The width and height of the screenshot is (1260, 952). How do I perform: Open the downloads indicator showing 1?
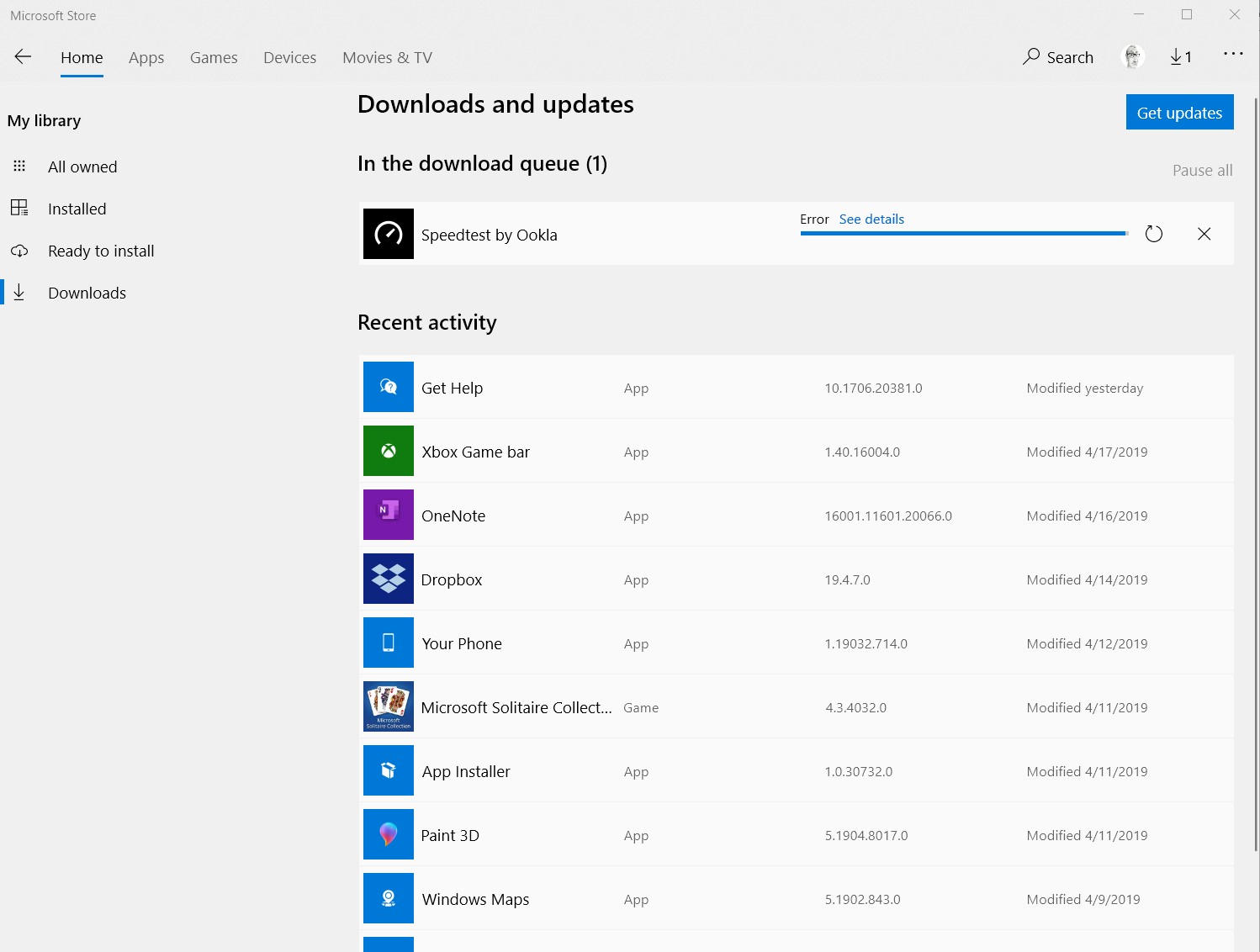(x=1180, y=57)
